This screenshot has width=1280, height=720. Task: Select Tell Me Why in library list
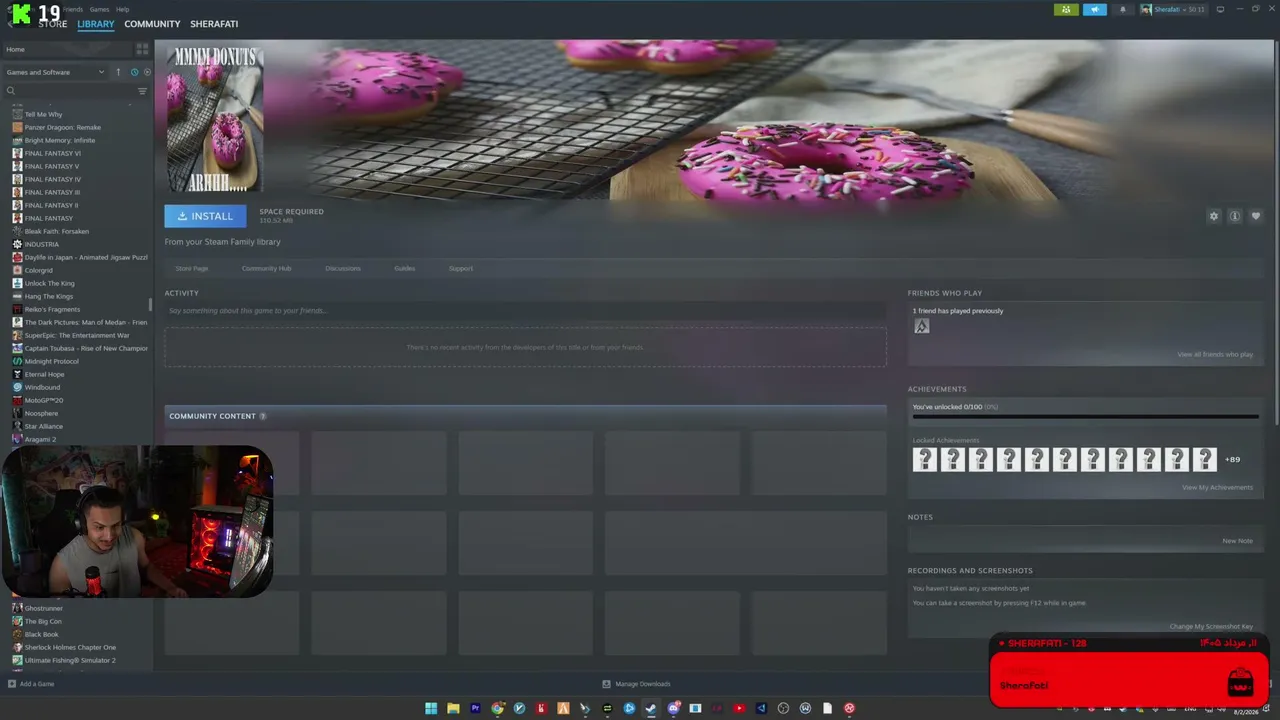pos(43,114)
